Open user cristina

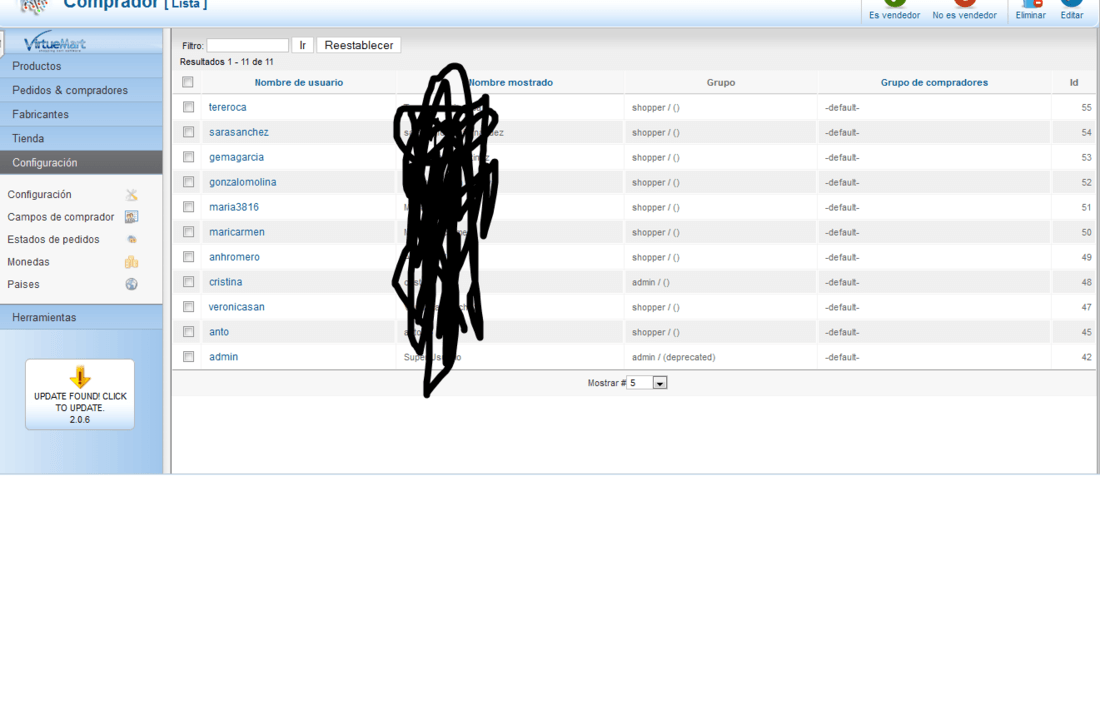(x=225, y=282)
